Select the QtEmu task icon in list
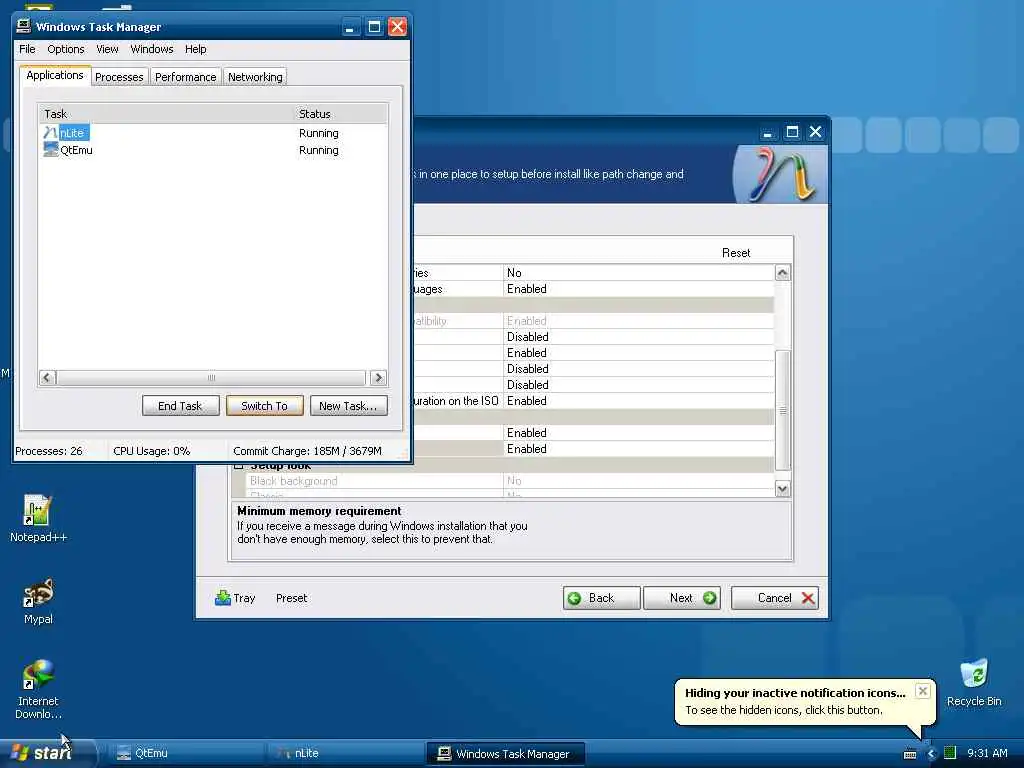 [x=51, y=150]
